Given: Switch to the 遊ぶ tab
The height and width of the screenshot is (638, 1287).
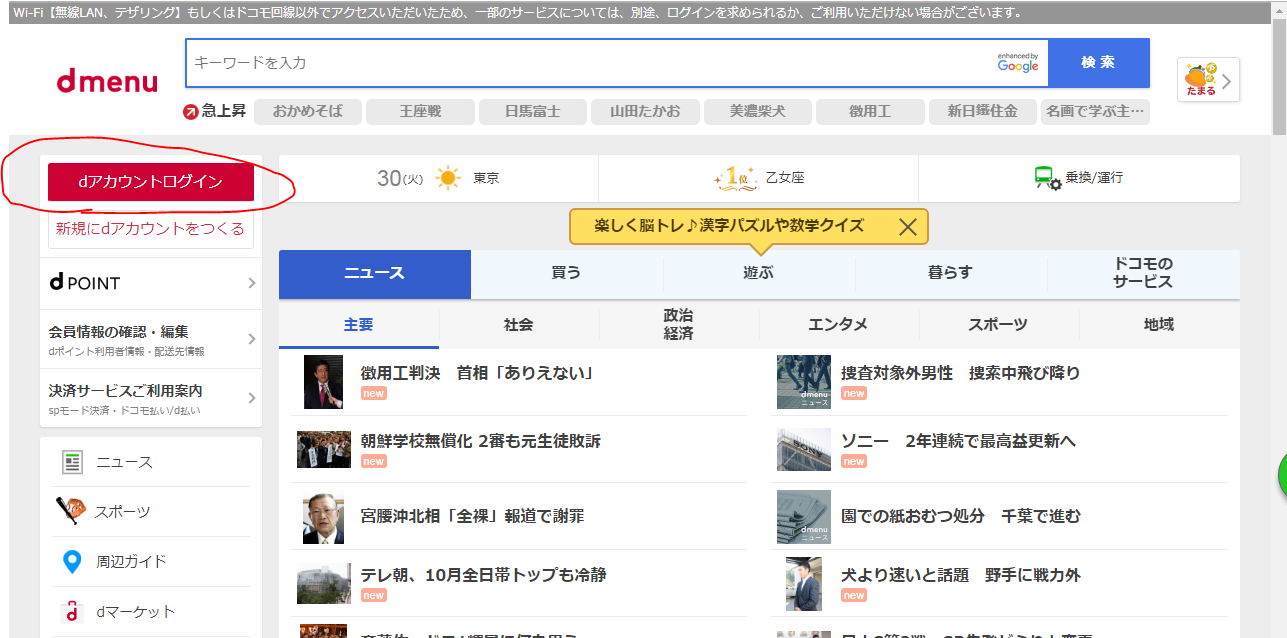Looking at the screenshot, I should tap(759, 274).
